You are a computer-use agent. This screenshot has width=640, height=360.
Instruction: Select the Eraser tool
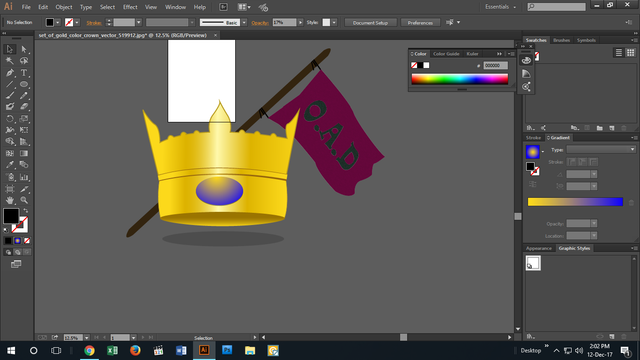pos(24,107)
